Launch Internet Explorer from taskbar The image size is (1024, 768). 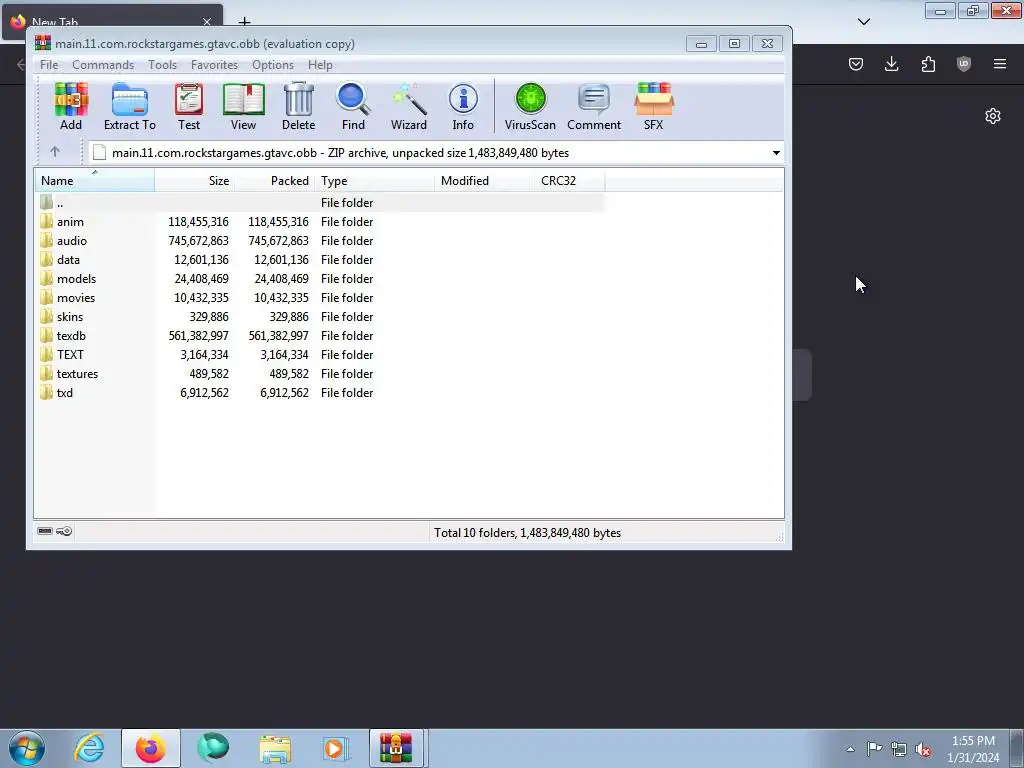coord(89,748)
